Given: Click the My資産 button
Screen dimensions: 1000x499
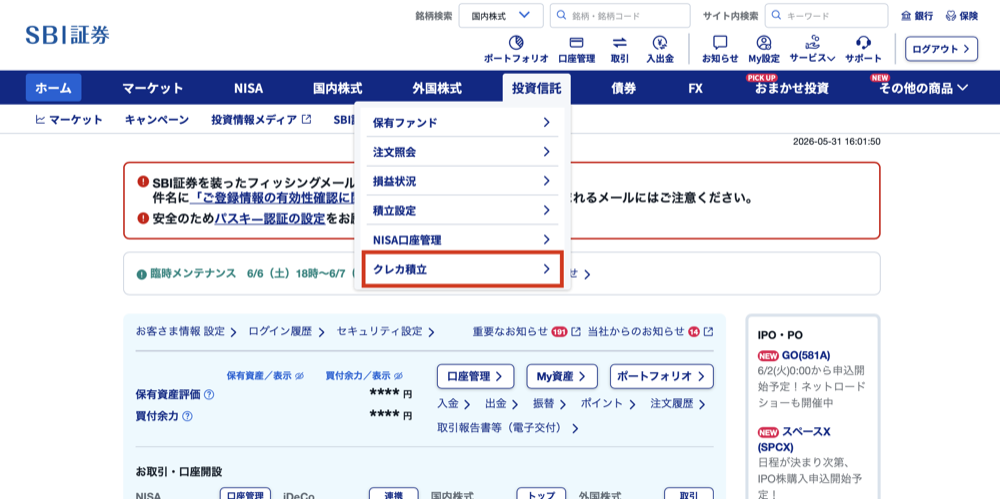Looking at the screenshot, I should (562, 376).
